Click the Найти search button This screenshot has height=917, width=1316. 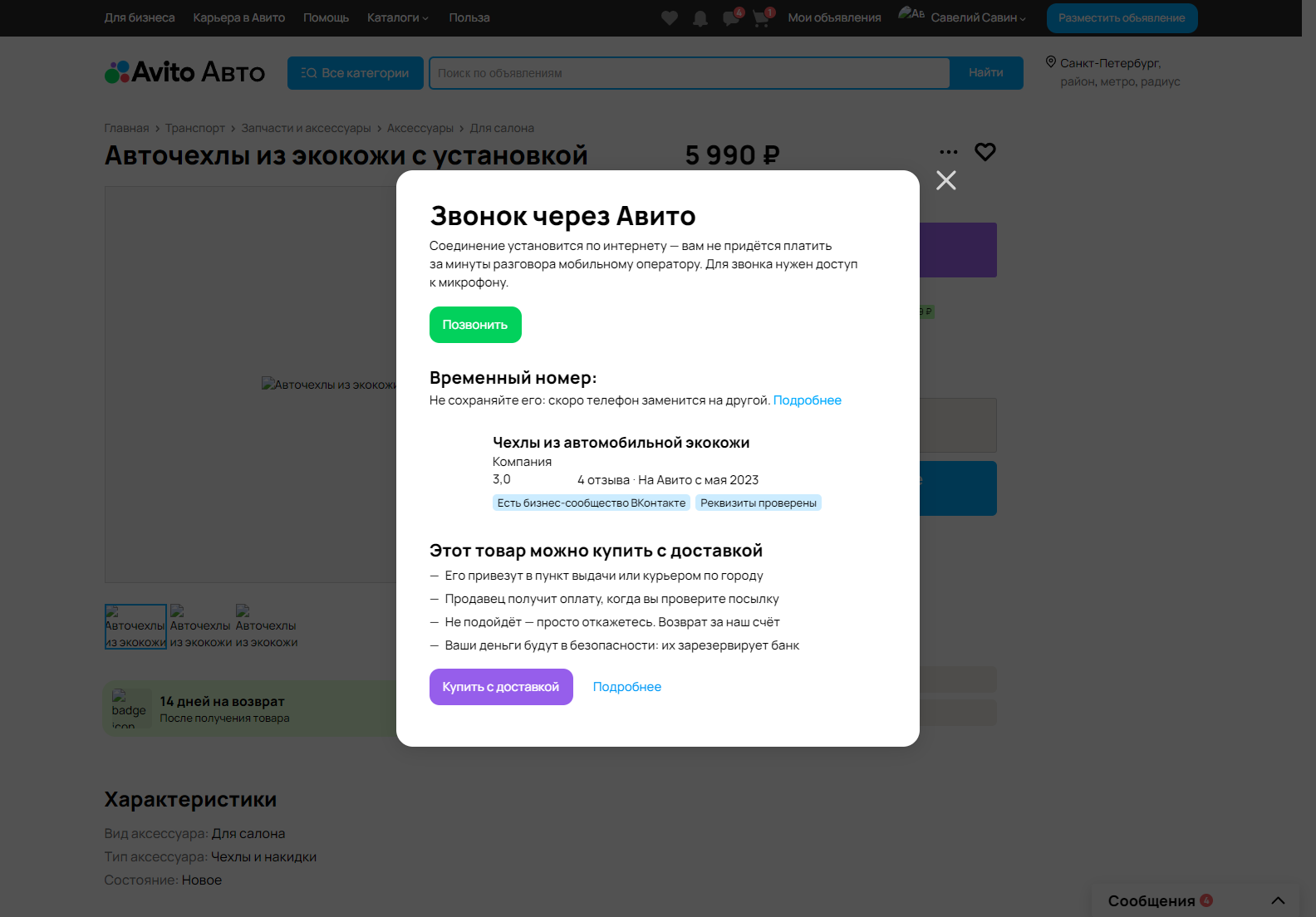[x=986, y=73]
